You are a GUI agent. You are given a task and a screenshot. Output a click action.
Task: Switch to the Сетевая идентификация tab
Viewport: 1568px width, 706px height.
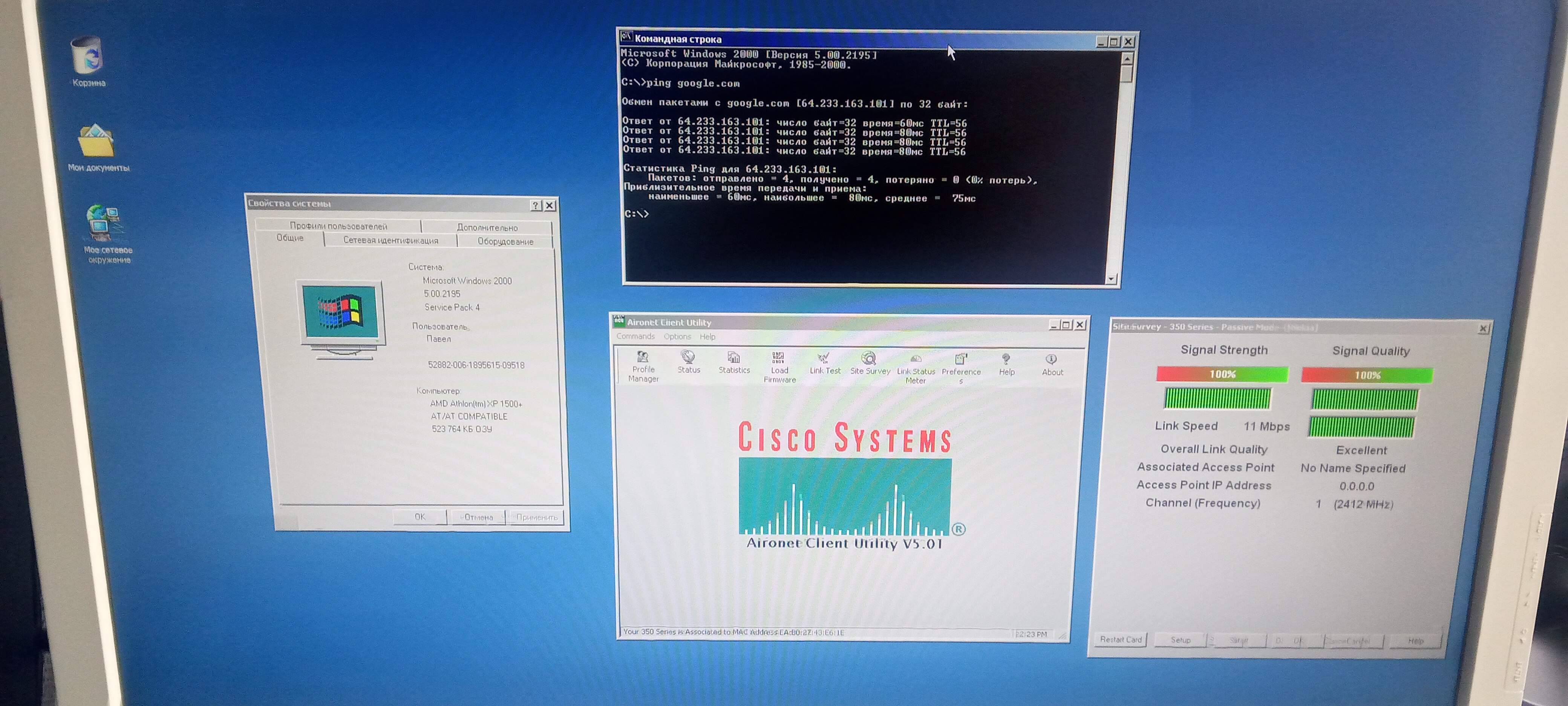pyautogui.click(x=390, y=241)
